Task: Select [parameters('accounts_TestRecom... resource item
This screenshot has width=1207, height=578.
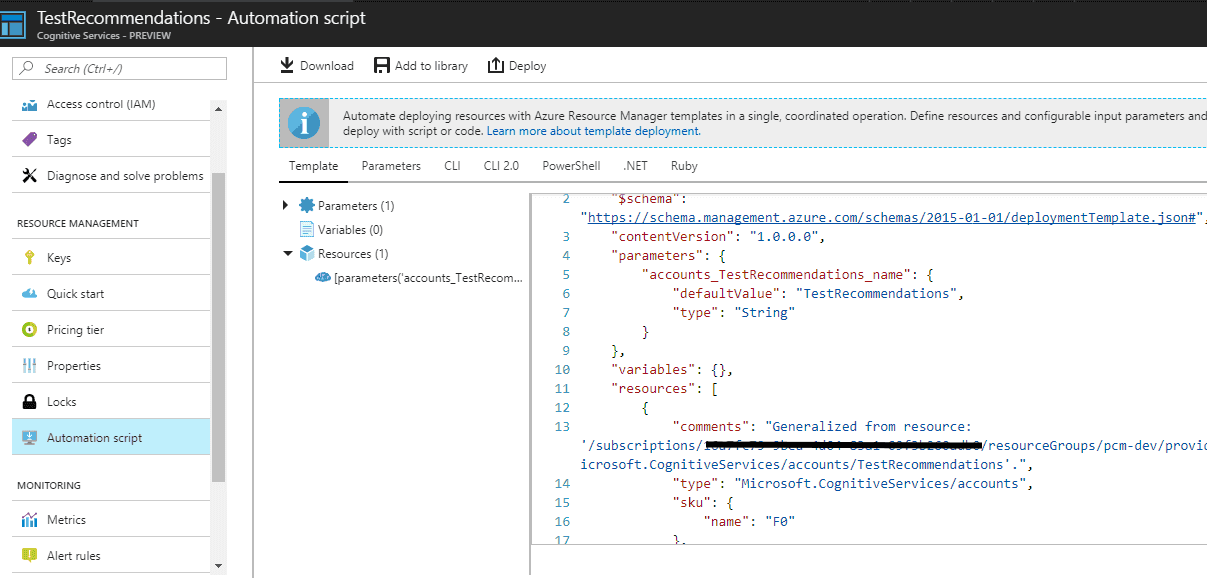Action: tap(428, 278)
